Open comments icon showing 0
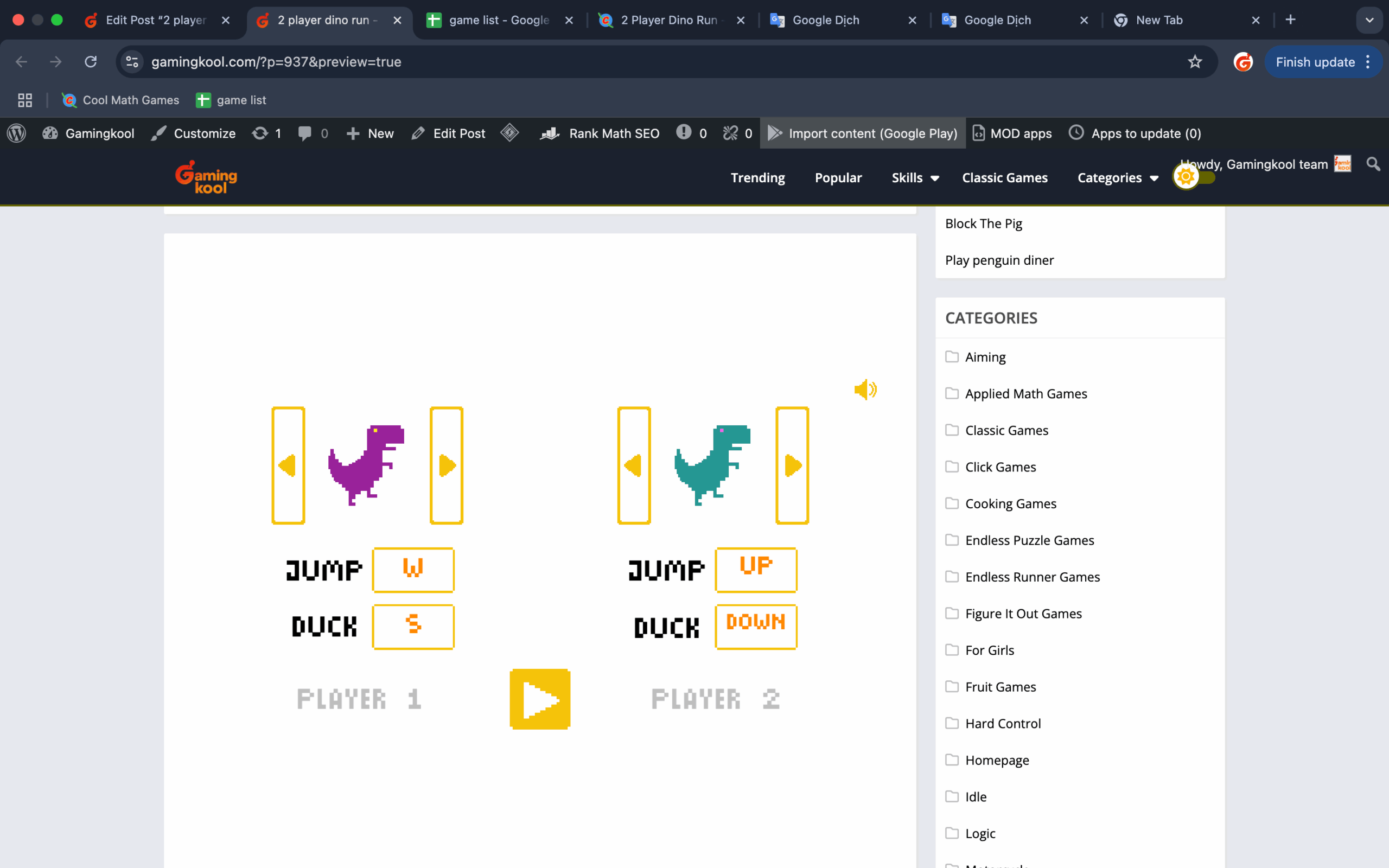Viewport: 1389px width, 868px height. (313, 133)
